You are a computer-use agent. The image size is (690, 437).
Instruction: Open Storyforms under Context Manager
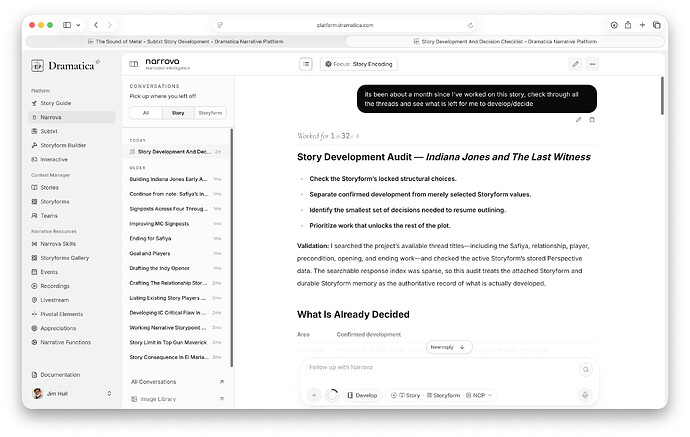point(55,202)
